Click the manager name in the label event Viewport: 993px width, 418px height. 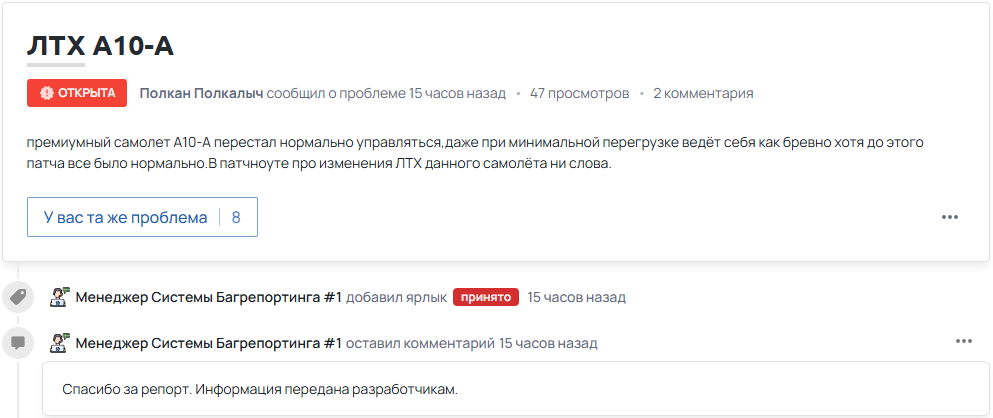point(208,297)
